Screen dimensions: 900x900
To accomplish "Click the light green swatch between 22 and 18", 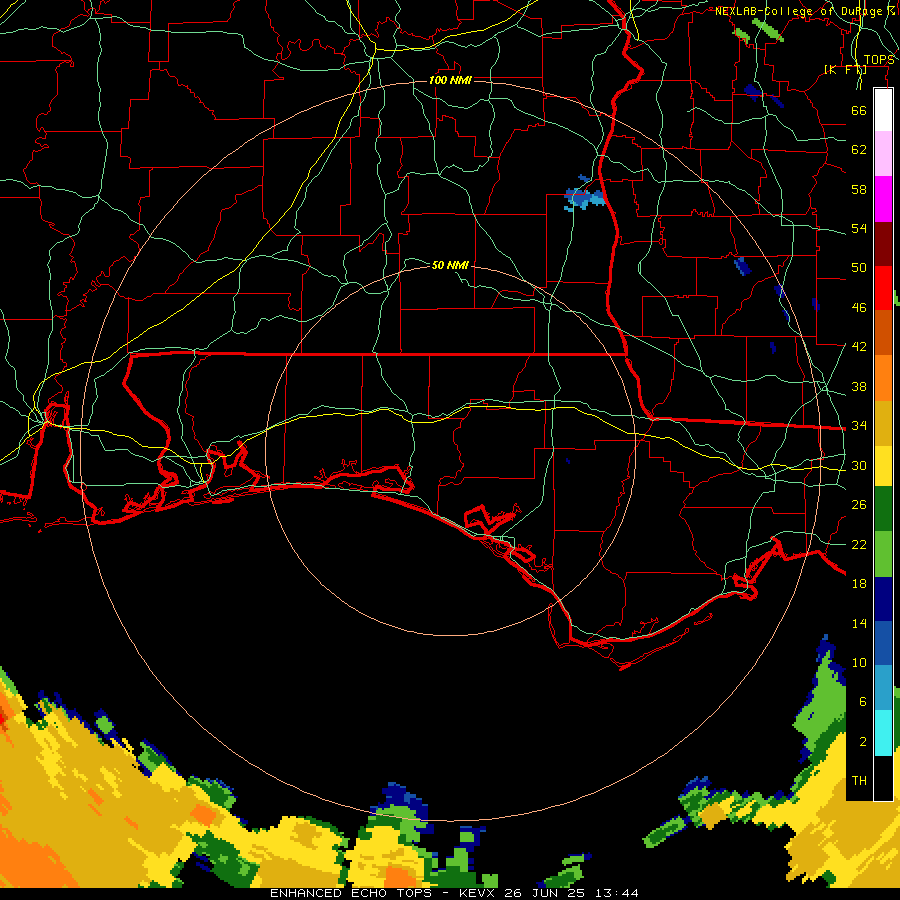I will tap(883, 554).
